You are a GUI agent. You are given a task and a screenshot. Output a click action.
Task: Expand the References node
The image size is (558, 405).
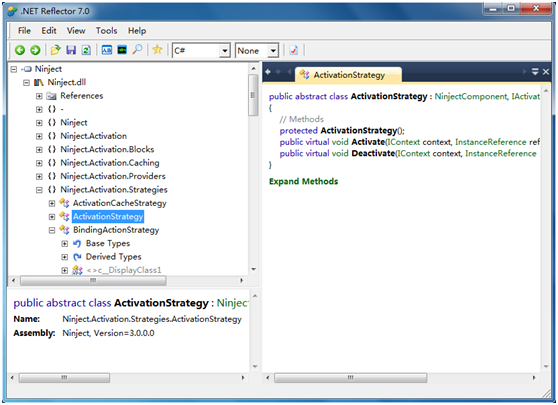tap(39, 96)
